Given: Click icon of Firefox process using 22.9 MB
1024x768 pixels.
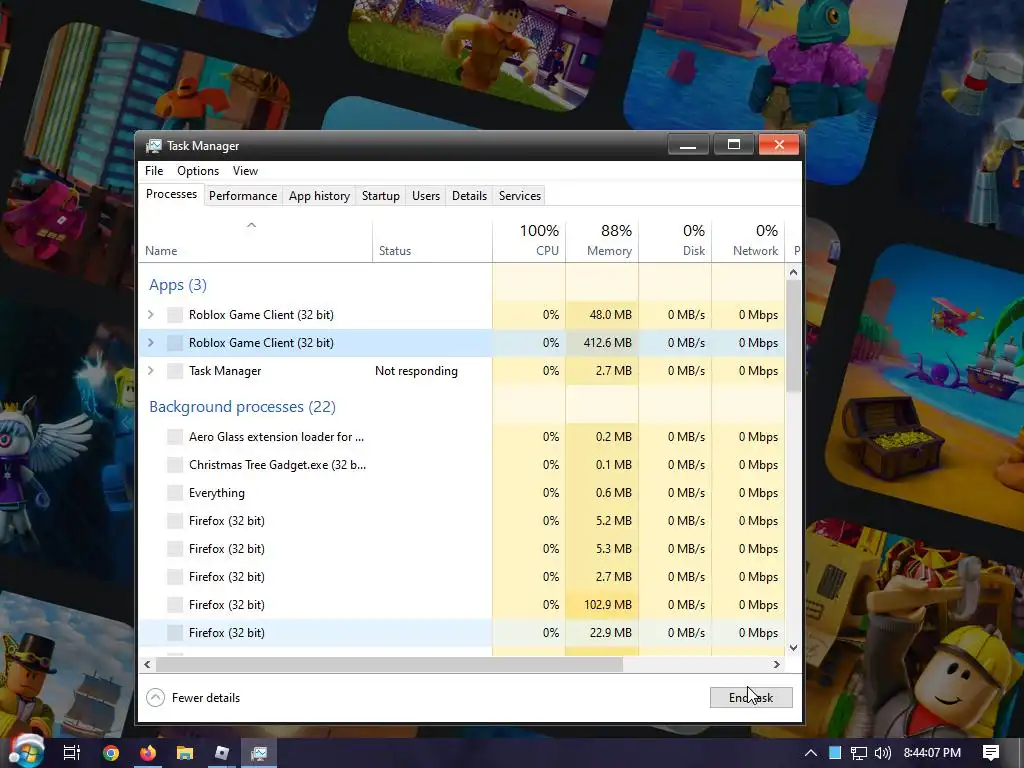Looking at the screenshot, I should (175, 633).
